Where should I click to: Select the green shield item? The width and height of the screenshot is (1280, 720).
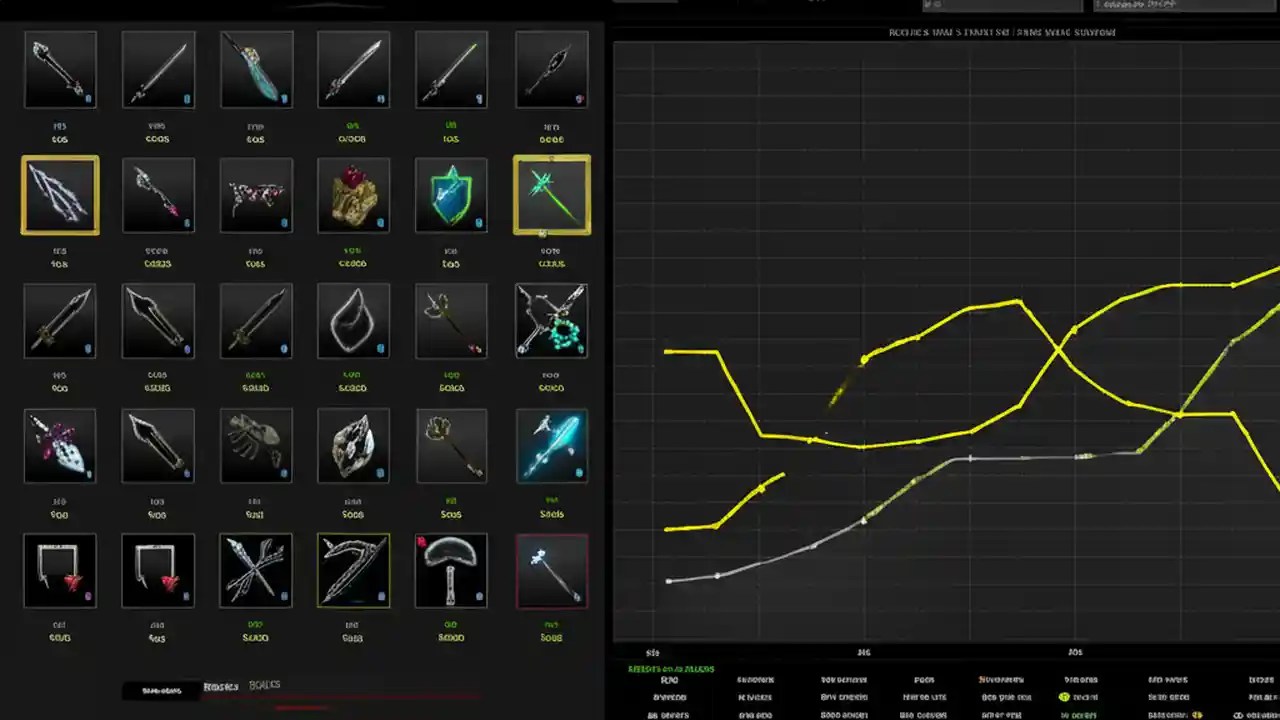(x=451, y=195)
